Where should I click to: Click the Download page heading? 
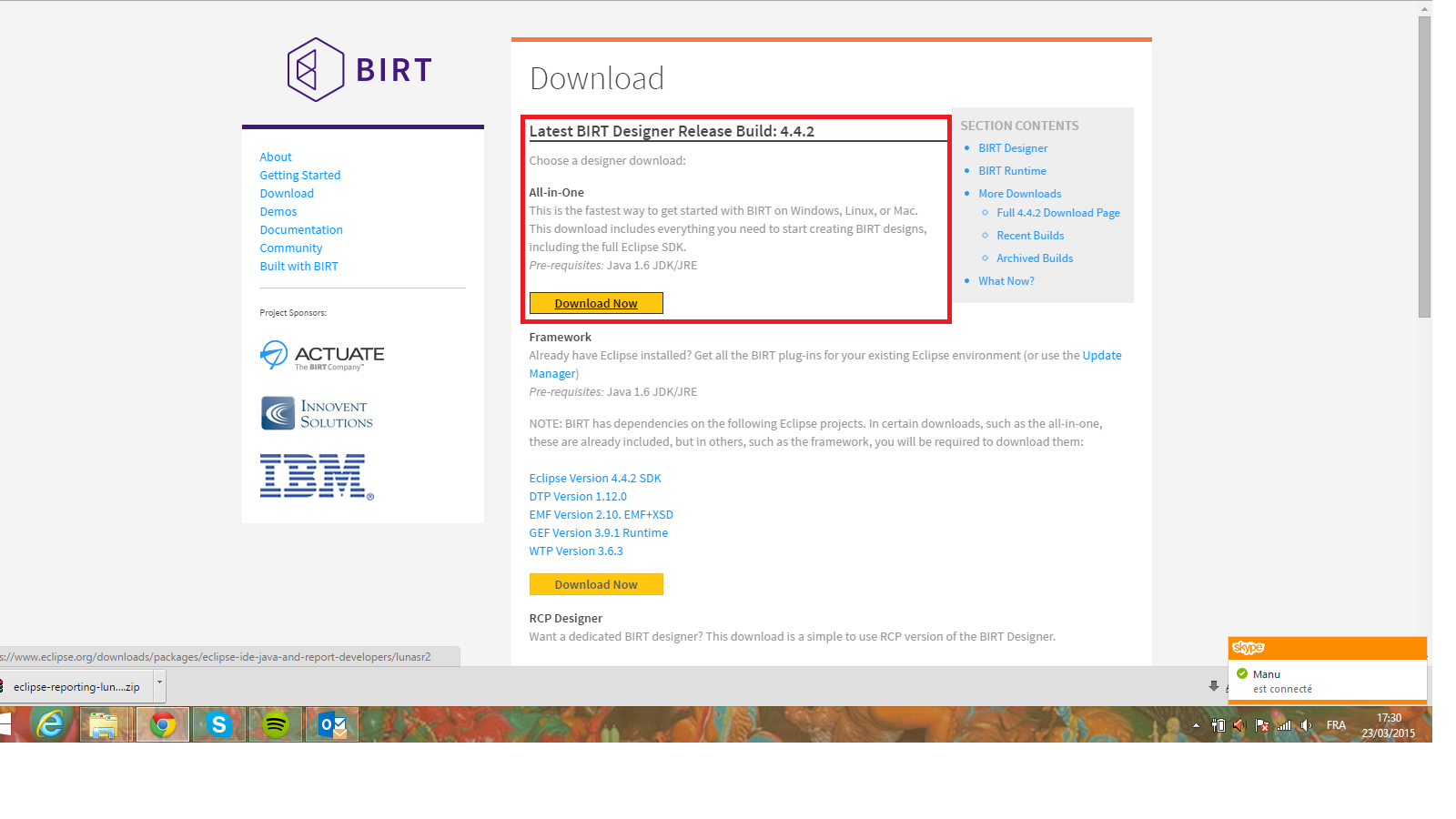point(597,78)
